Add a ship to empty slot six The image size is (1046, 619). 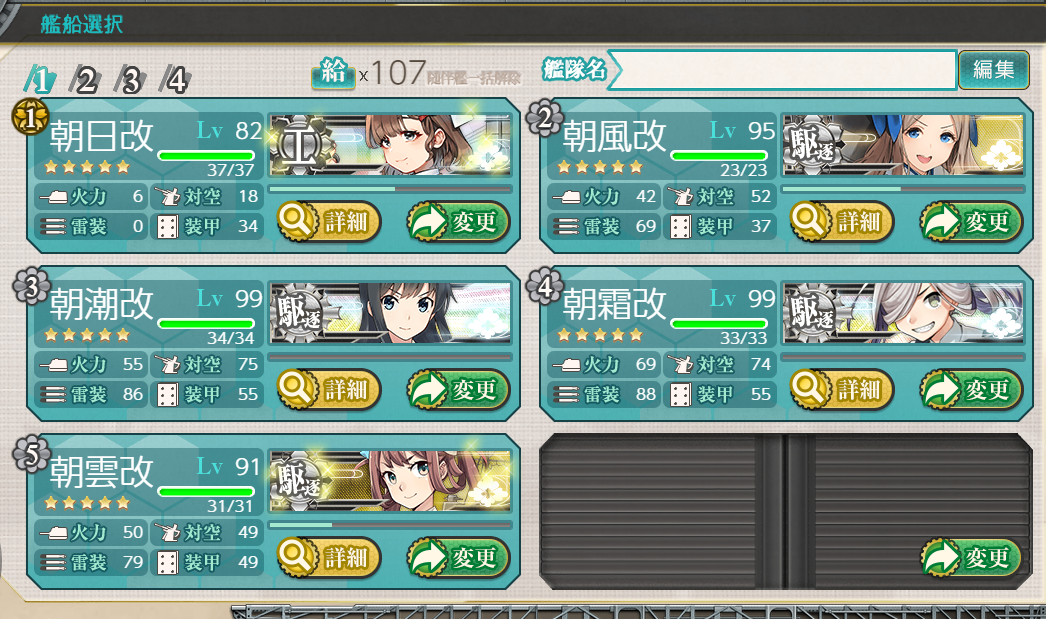(x=971, y=558)
